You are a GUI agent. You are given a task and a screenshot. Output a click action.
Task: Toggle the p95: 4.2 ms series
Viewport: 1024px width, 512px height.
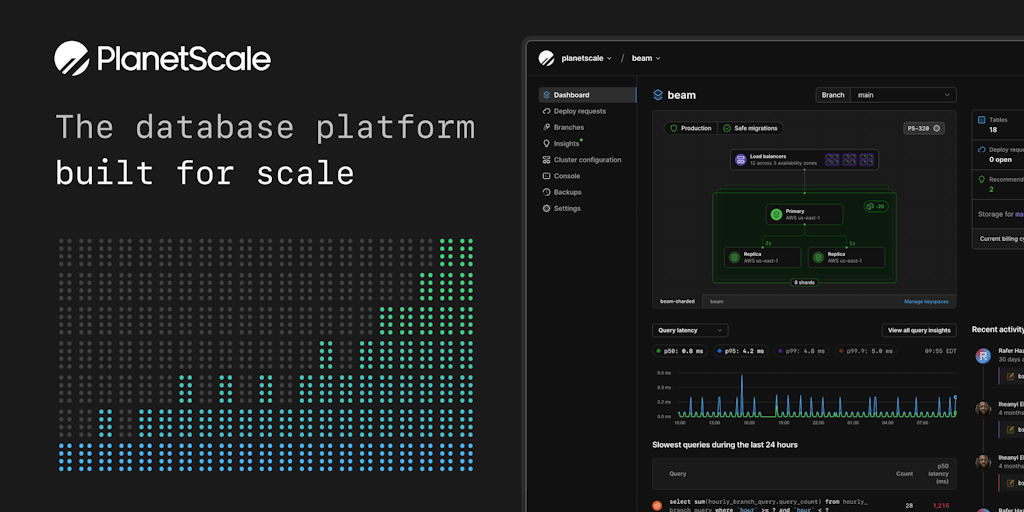pyautogui.click(x=741, y=351)
